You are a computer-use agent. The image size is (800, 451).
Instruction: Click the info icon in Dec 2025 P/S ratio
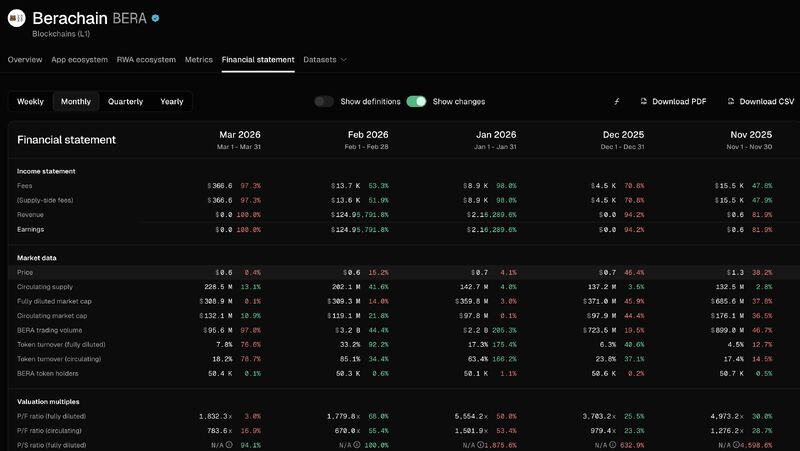(612, 445)
